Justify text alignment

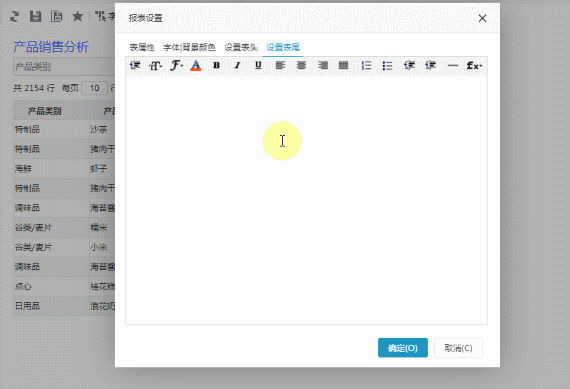click(344, 65)
